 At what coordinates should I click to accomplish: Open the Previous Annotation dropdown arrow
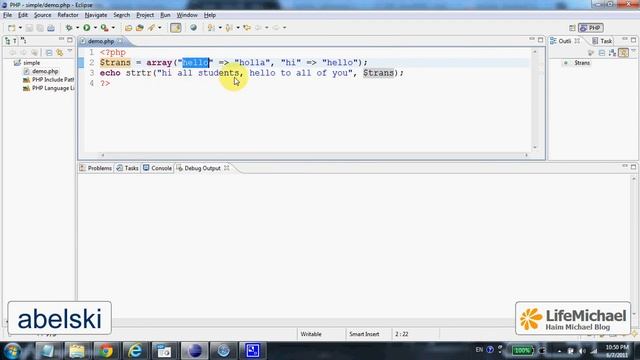[x=238, y=28]
